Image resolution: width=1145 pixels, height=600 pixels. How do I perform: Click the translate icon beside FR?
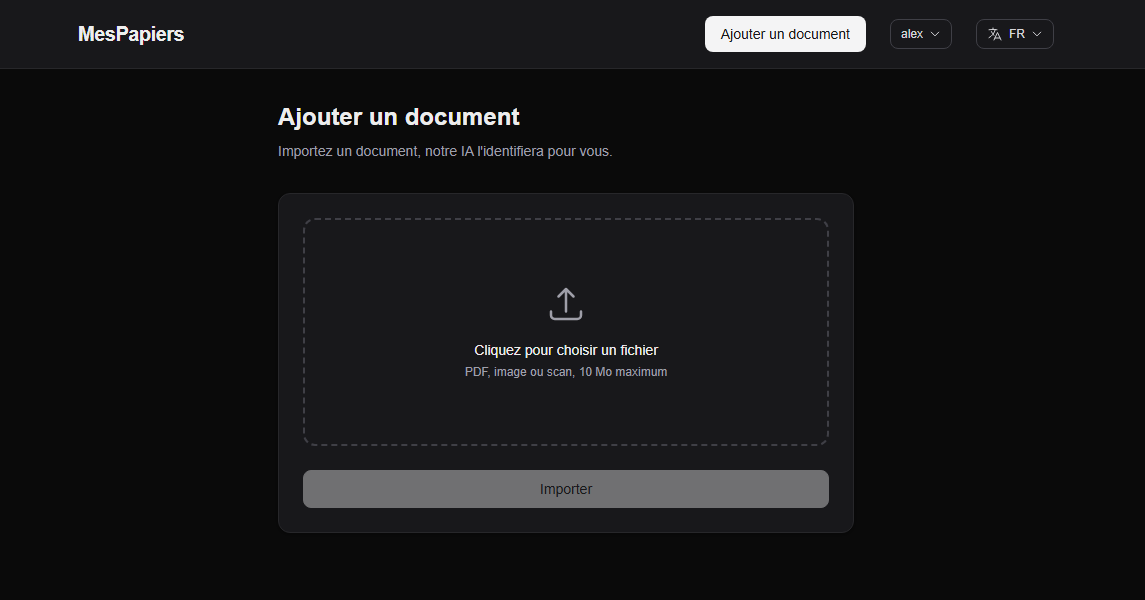tap(995, 34)
